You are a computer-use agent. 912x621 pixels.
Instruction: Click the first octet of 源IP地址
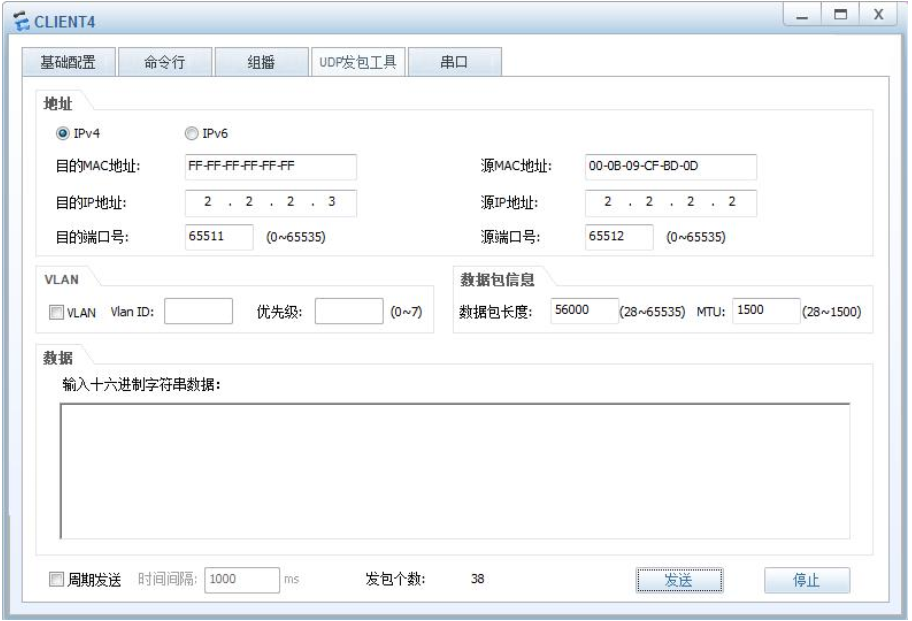click(608, 202)
